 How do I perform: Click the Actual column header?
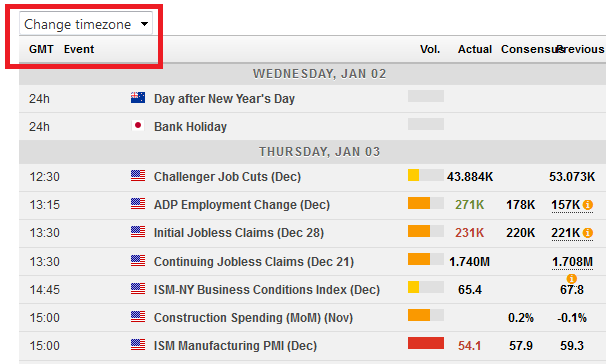click(x=475, y=49)
